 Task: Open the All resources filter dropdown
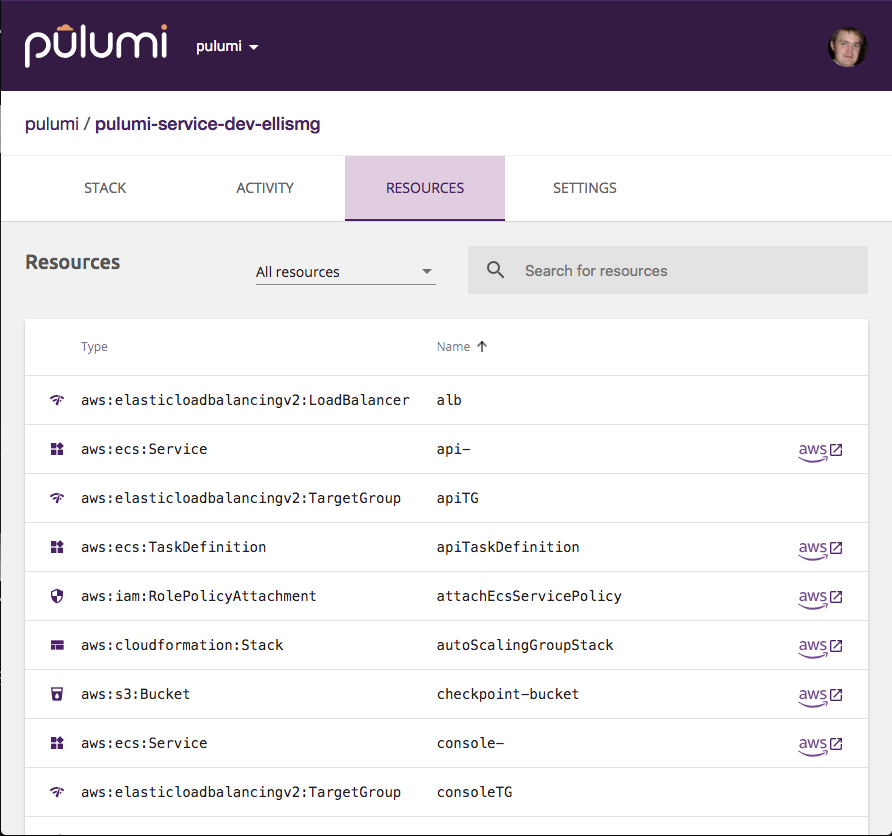(x=345, y=272)
